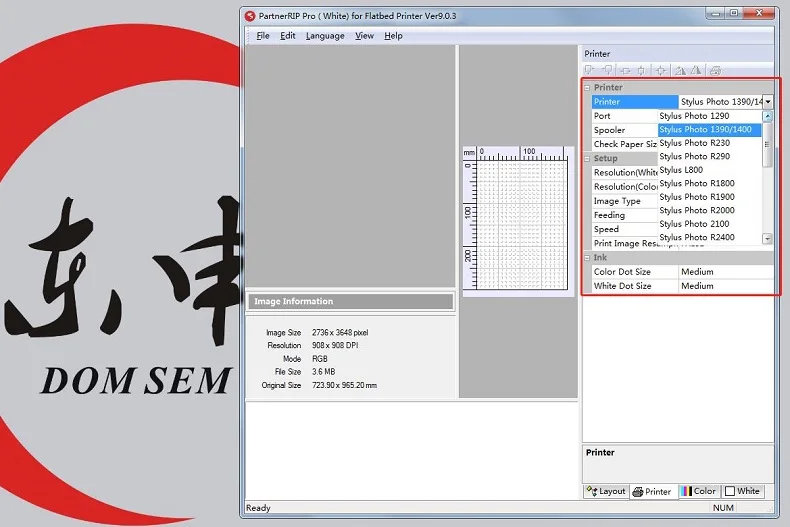
Task: Select the Resolution(White) property row
Action: (x=625, y=173)
